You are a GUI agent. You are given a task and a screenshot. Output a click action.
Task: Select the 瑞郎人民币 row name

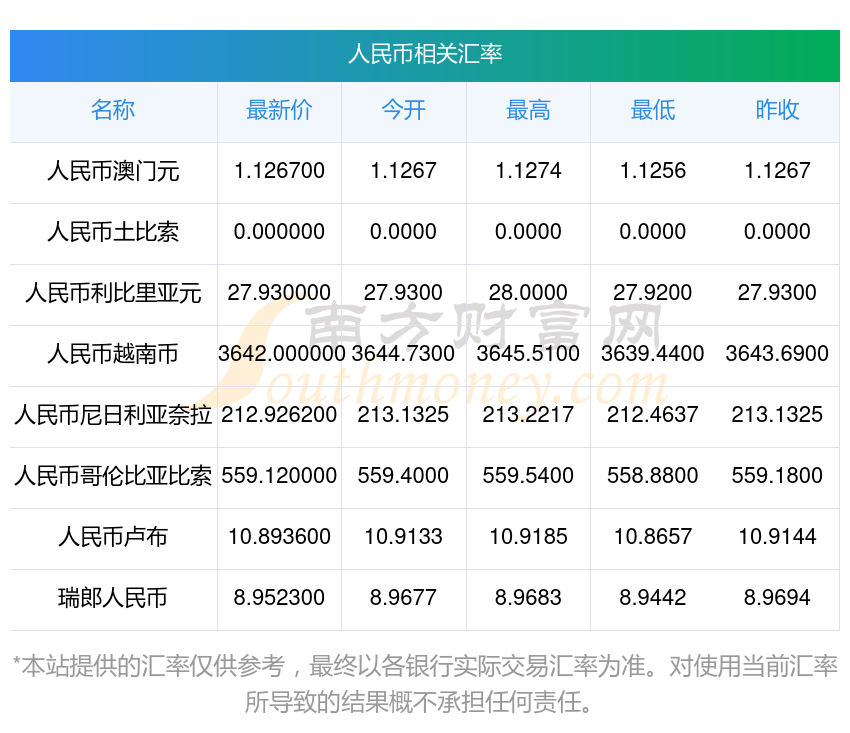[x=113, y=597]
